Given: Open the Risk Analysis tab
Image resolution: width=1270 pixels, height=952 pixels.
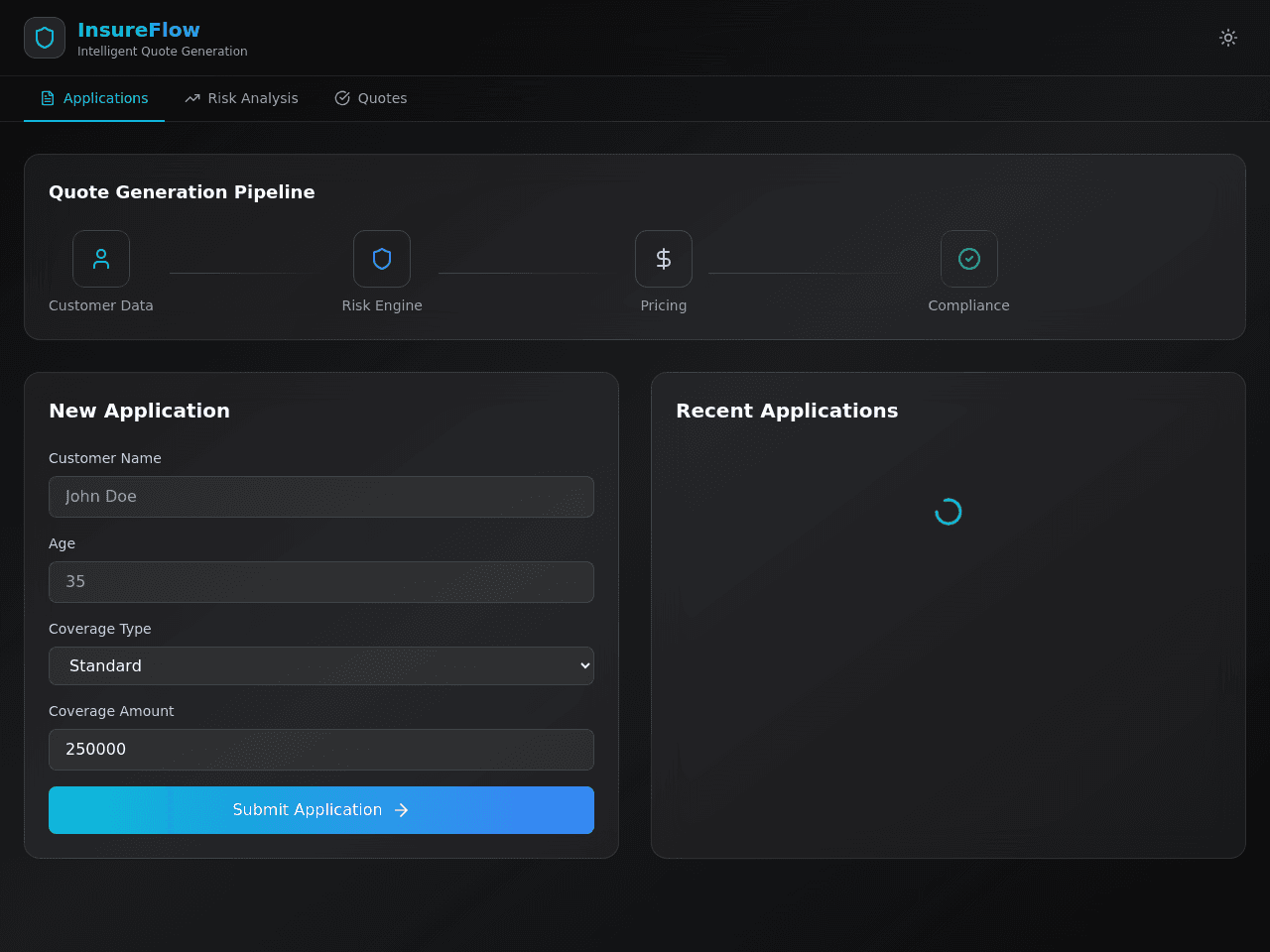Looking at the screenshot, I should tap(241, 98).
